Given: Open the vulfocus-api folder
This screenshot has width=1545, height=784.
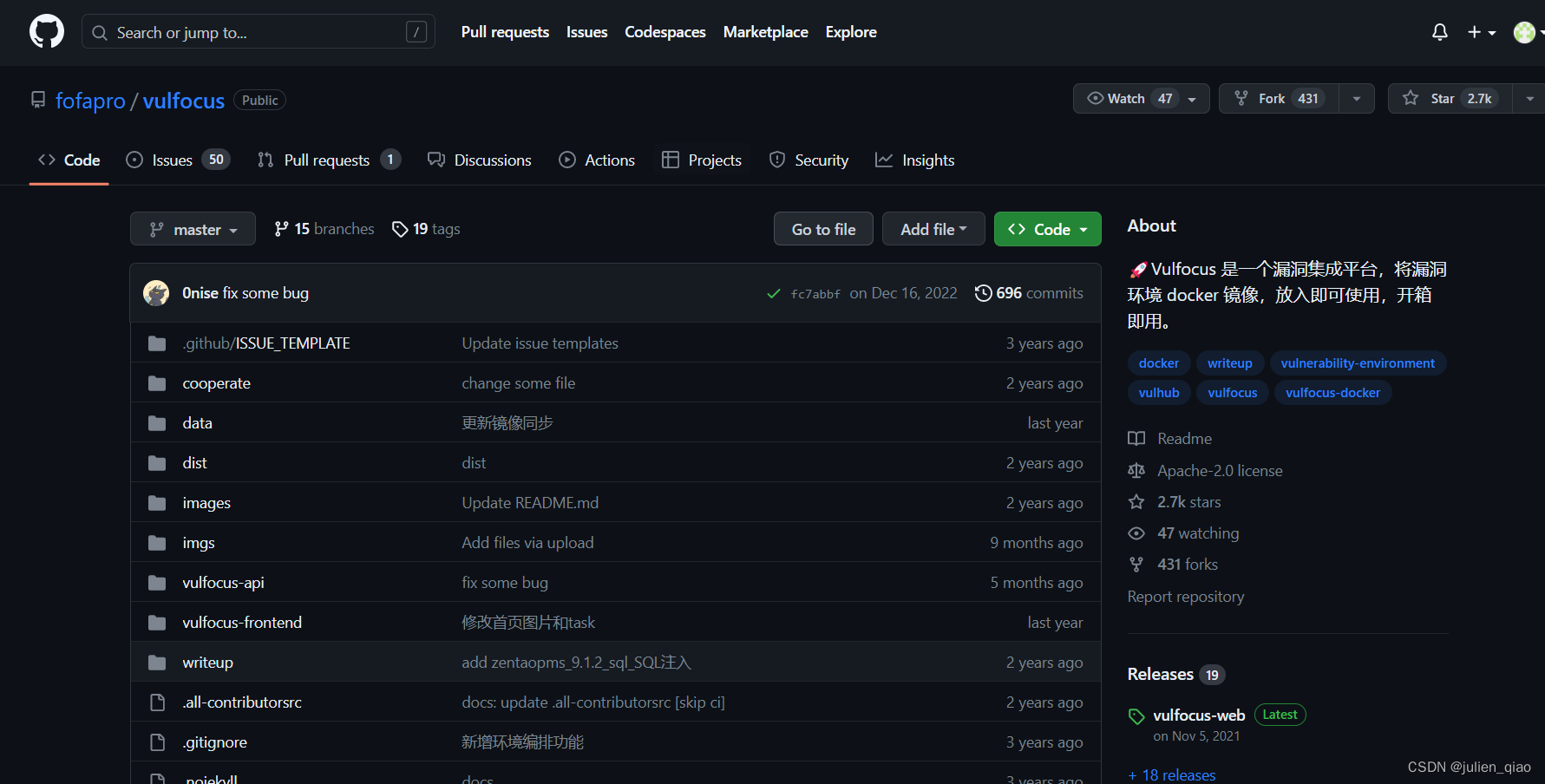Looking at the screenshot, I should (224, 583).
